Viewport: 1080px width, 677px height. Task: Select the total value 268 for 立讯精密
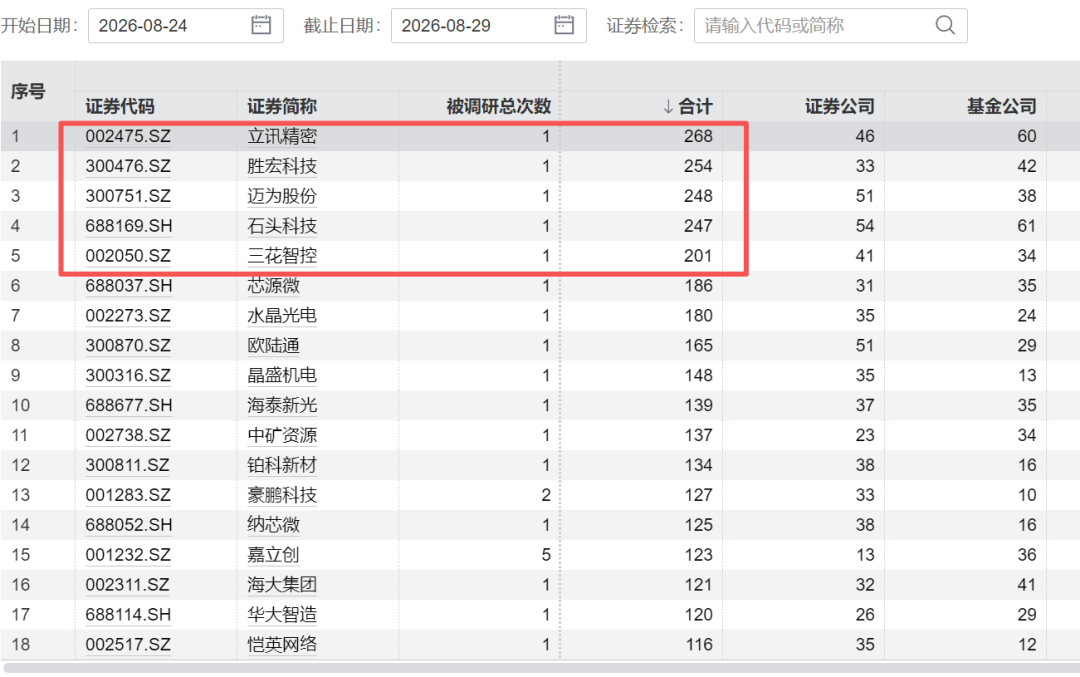point(698,136)
